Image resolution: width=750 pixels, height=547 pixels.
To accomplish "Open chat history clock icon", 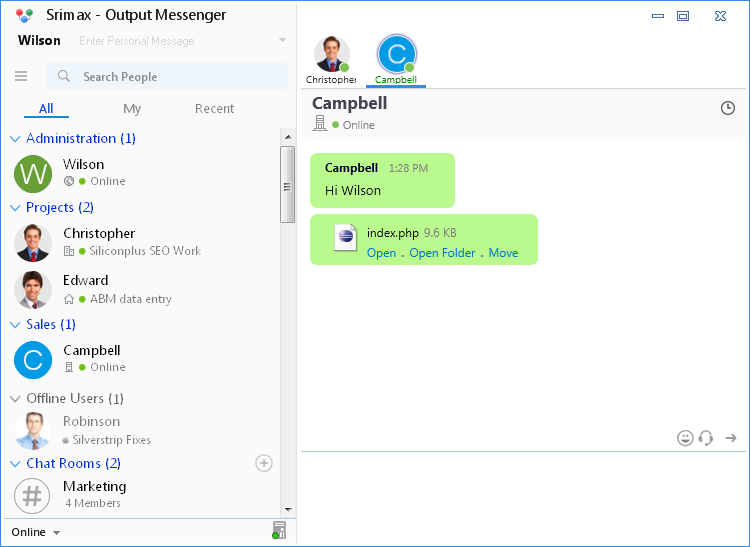I will click(x=728, y=108).
